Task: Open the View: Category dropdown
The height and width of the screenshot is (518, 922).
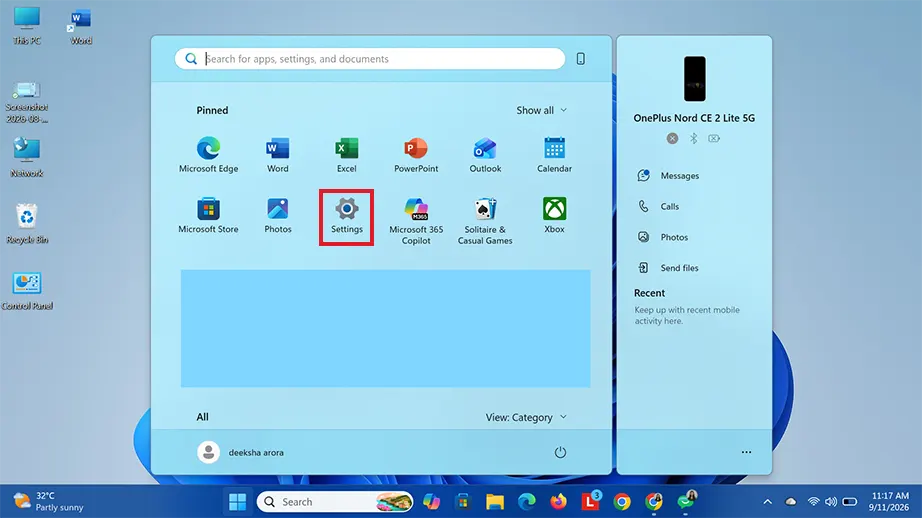Action: (526, 417)
